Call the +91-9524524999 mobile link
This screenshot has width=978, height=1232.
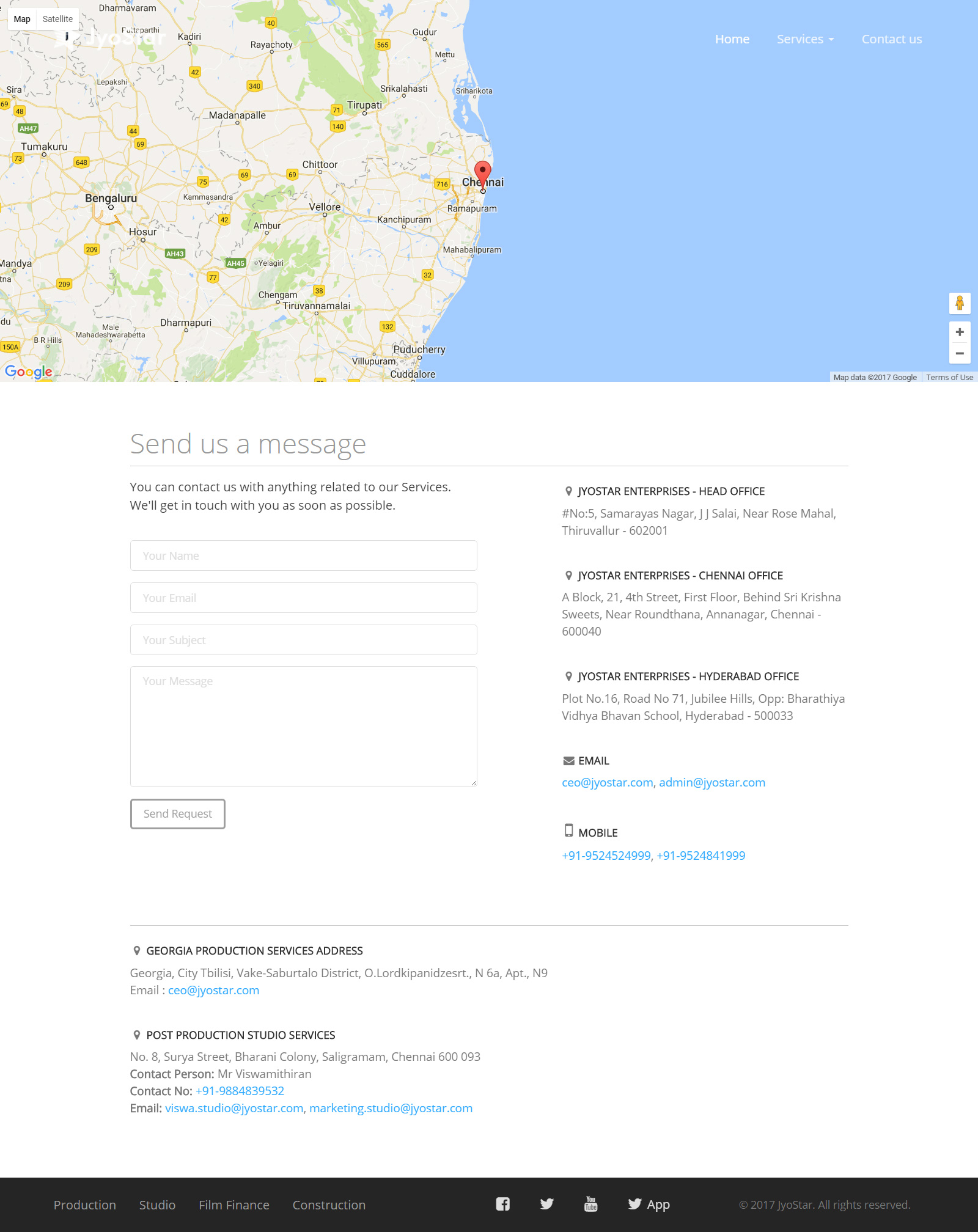[606, 856]
